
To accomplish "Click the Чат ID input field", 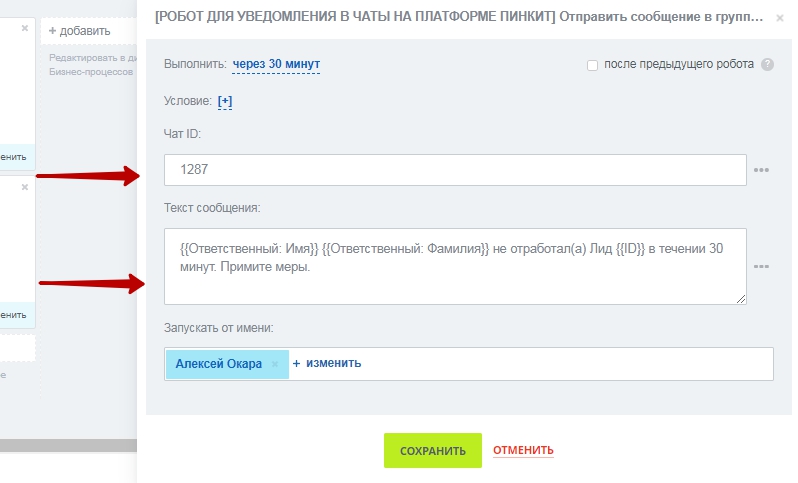I will 455,170.
